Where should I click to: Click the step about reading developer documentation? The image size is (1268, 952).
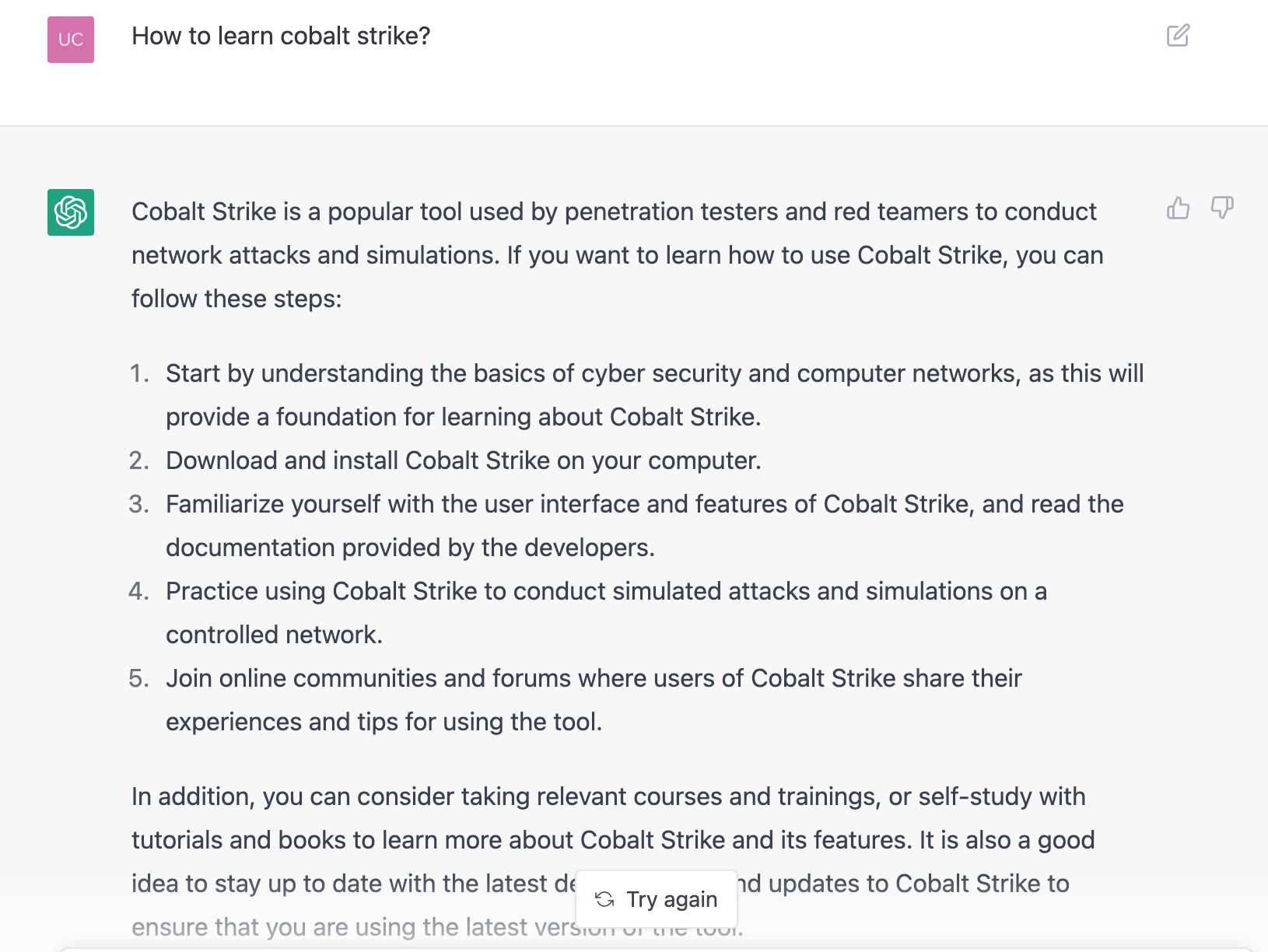(x=644, y=526)
